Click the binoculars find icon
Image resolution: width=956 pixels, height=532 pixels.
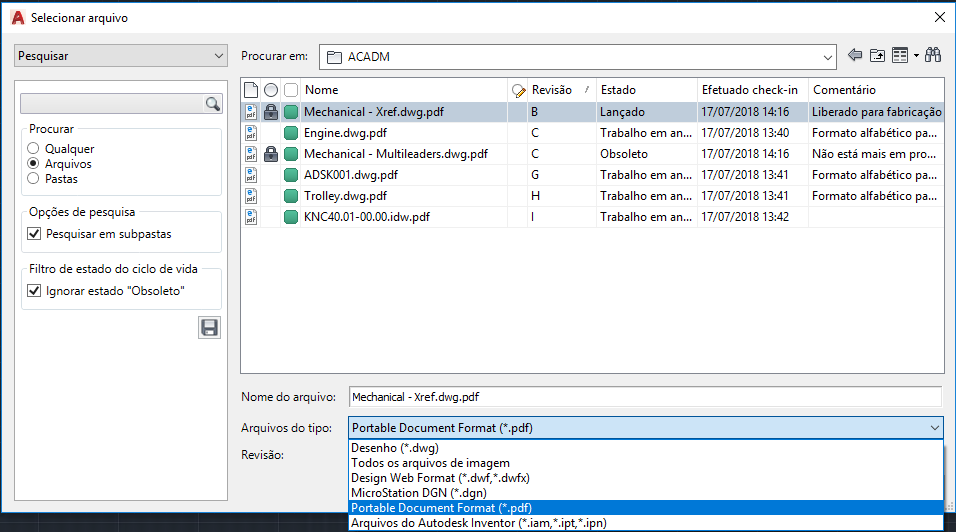[x=933, y=55]
